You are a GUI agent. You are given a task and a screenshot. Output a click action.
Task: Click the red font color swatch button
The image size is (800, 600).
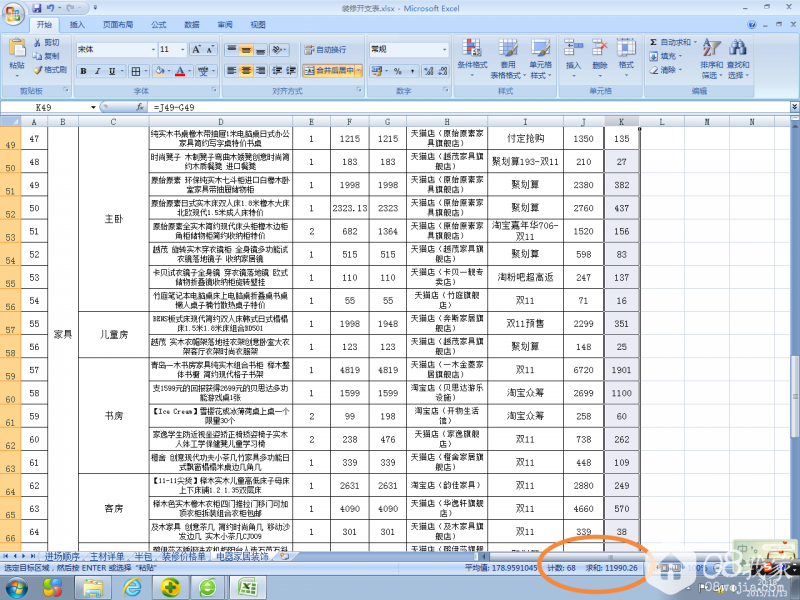point(182,71)
